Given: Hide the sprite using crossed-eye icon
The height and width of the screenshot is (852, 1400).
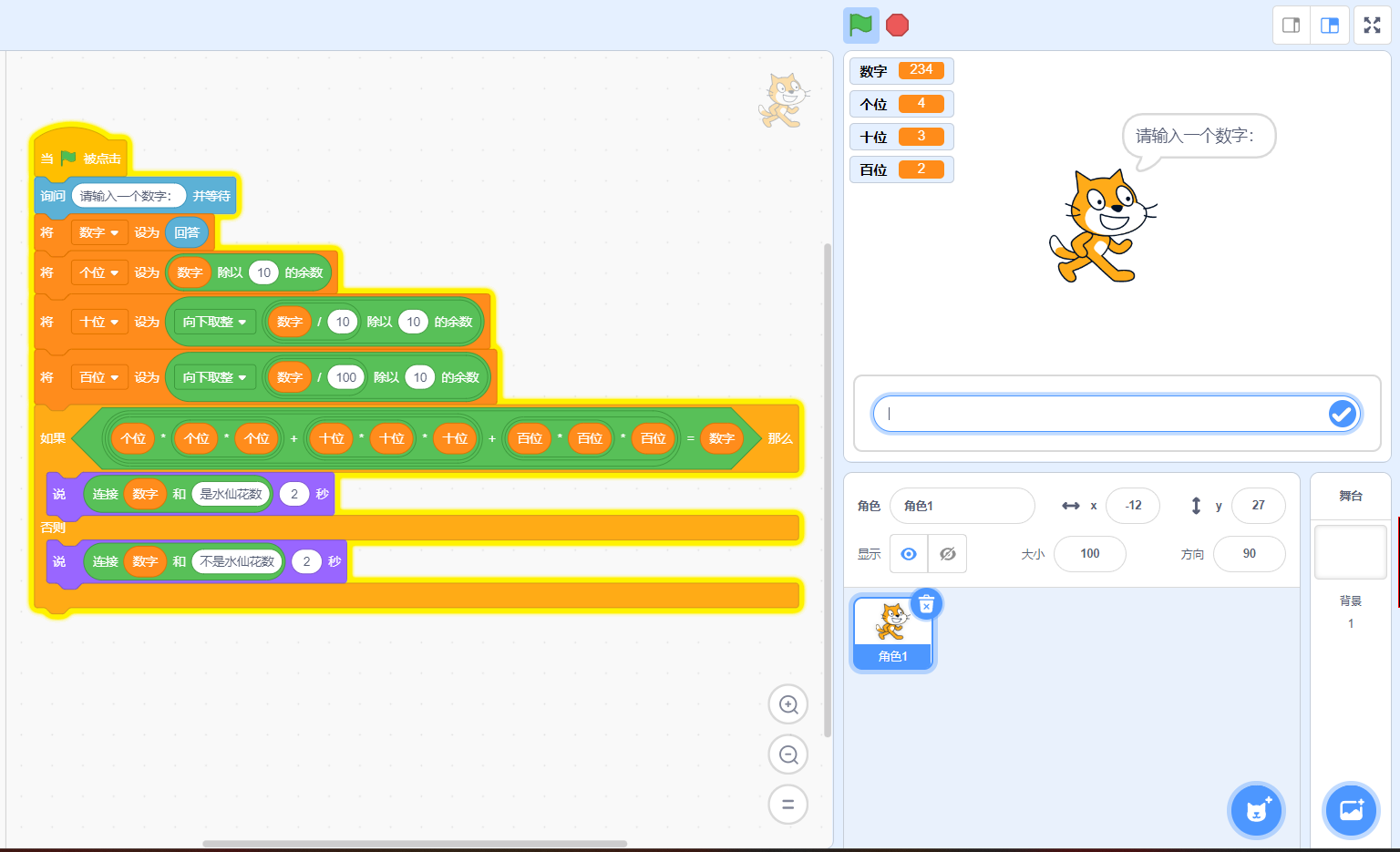Looking at the screenshot, I should [x=948, y=554].
